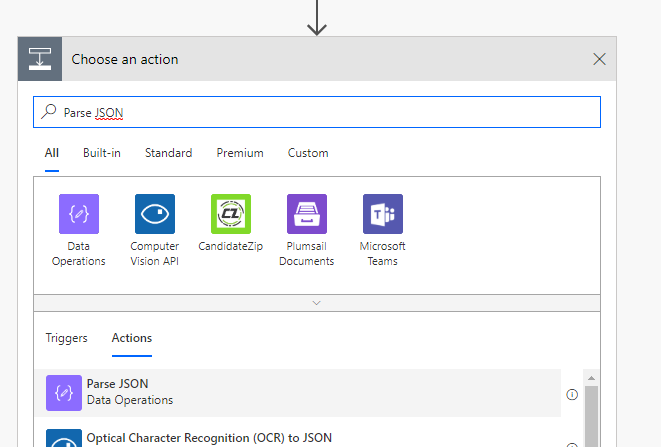Select the Microsoft Teams connector icon
This screenshot has width=661, height=447.
coord(383,214)
